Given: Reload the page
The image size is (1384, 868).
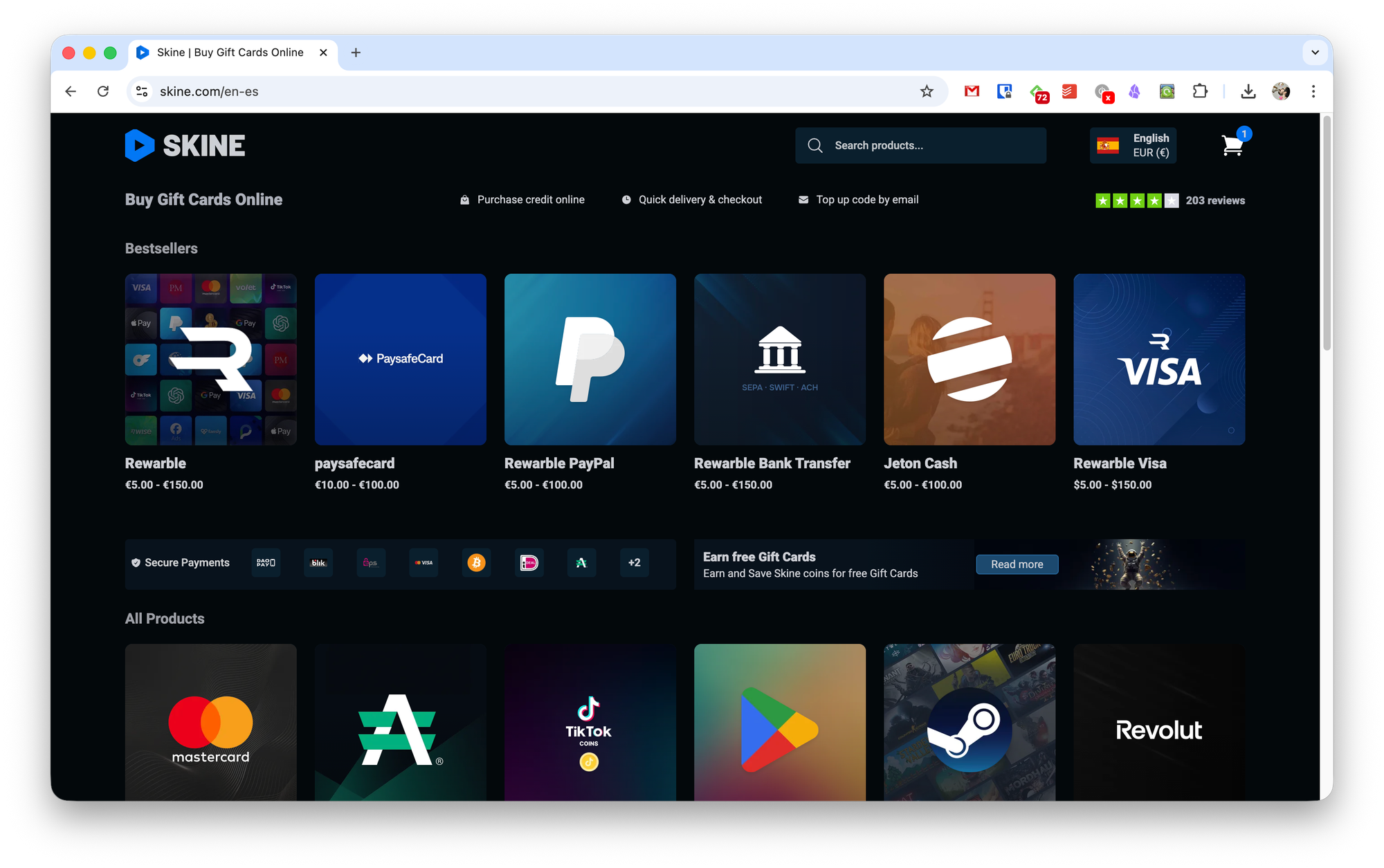Looking at the screenshot, I should pyautogui.click(x=103, y=91).
